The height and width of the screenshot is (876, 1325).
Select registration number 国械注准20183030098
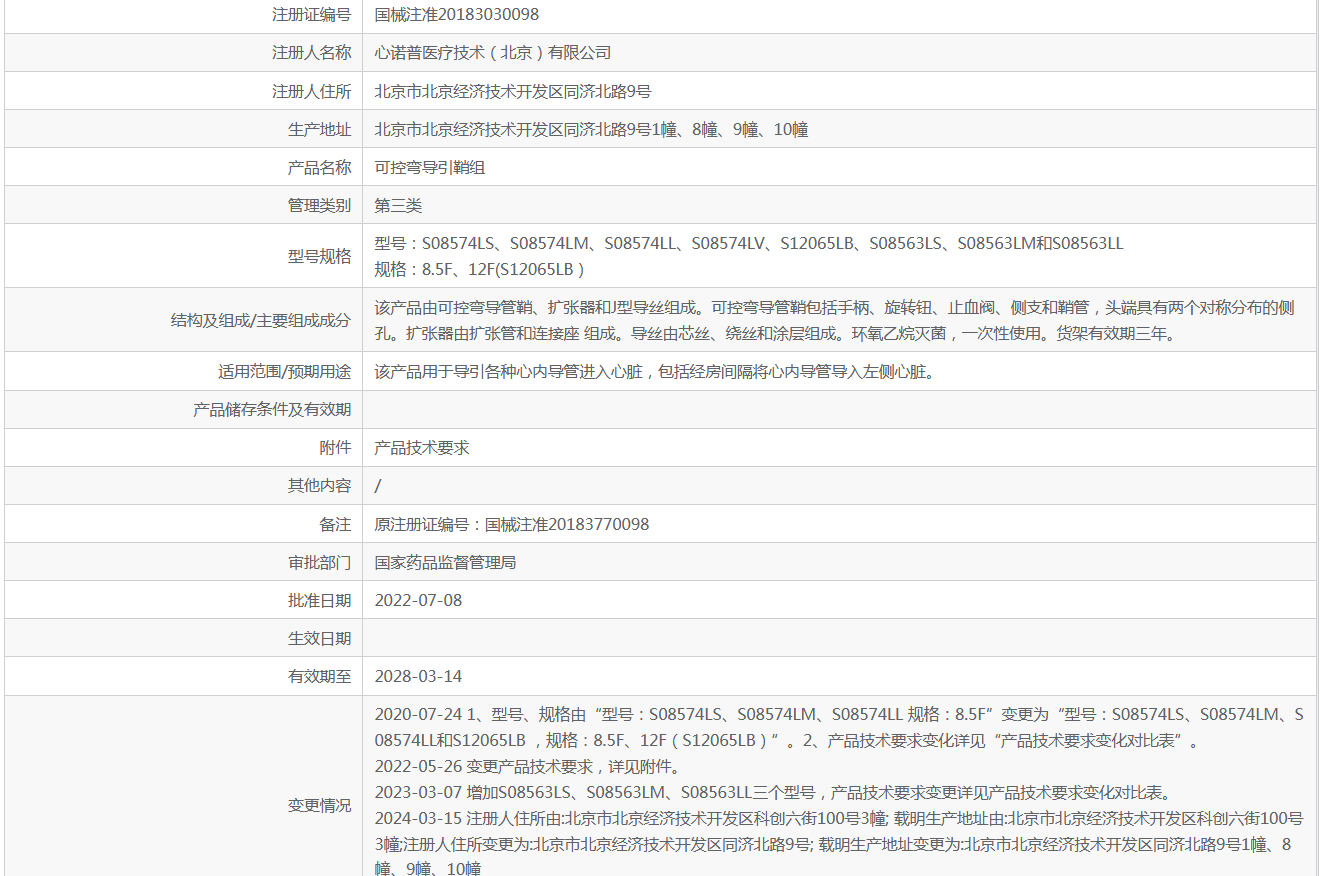tap(457, 15)
